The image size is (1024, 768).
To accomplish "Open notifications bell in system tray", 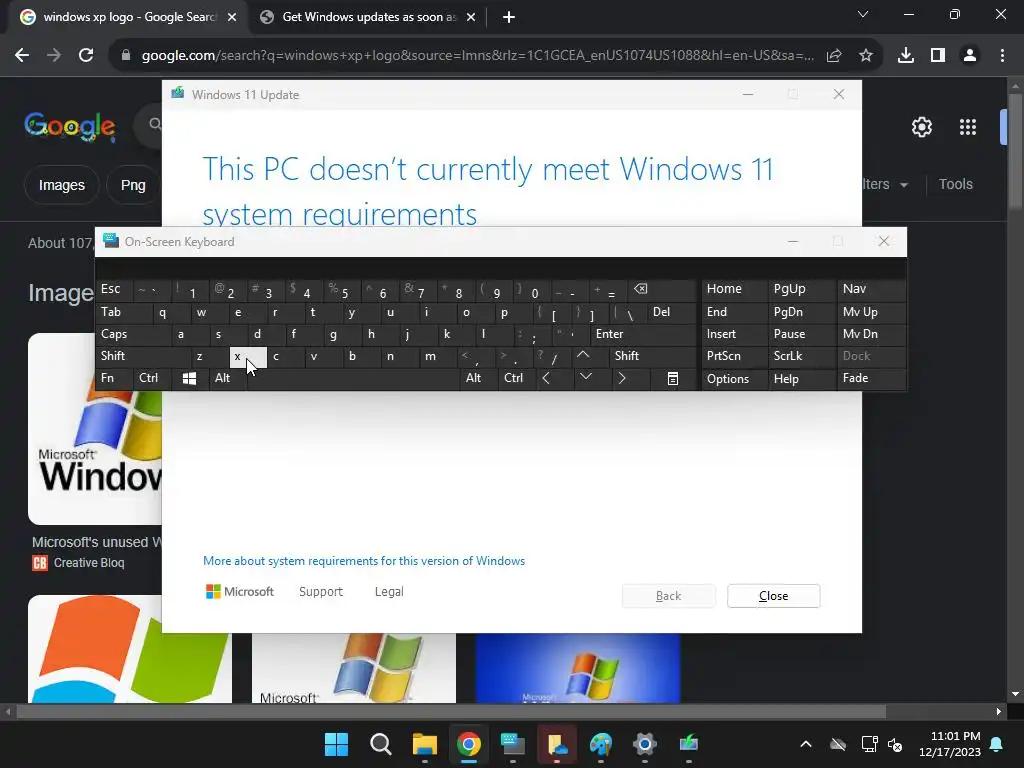I will pos(997,744).
